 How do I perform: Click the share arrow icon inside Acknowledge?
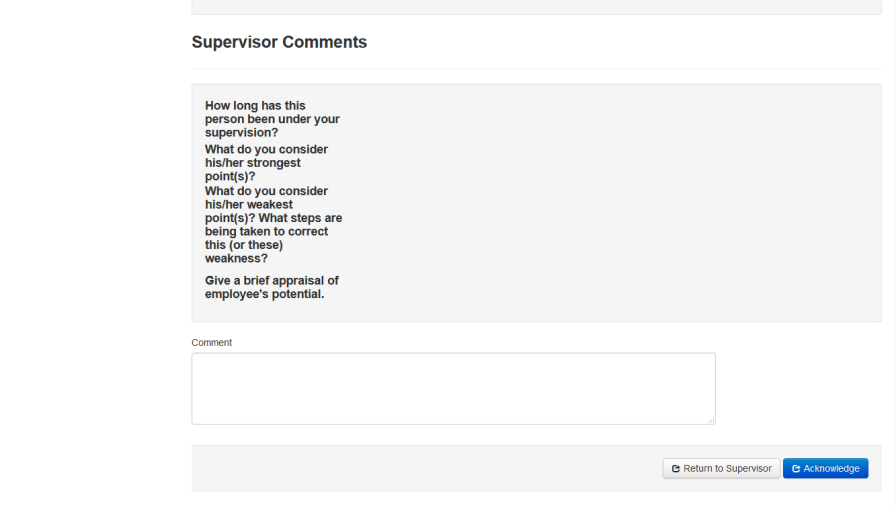click(x=796, y=468)
